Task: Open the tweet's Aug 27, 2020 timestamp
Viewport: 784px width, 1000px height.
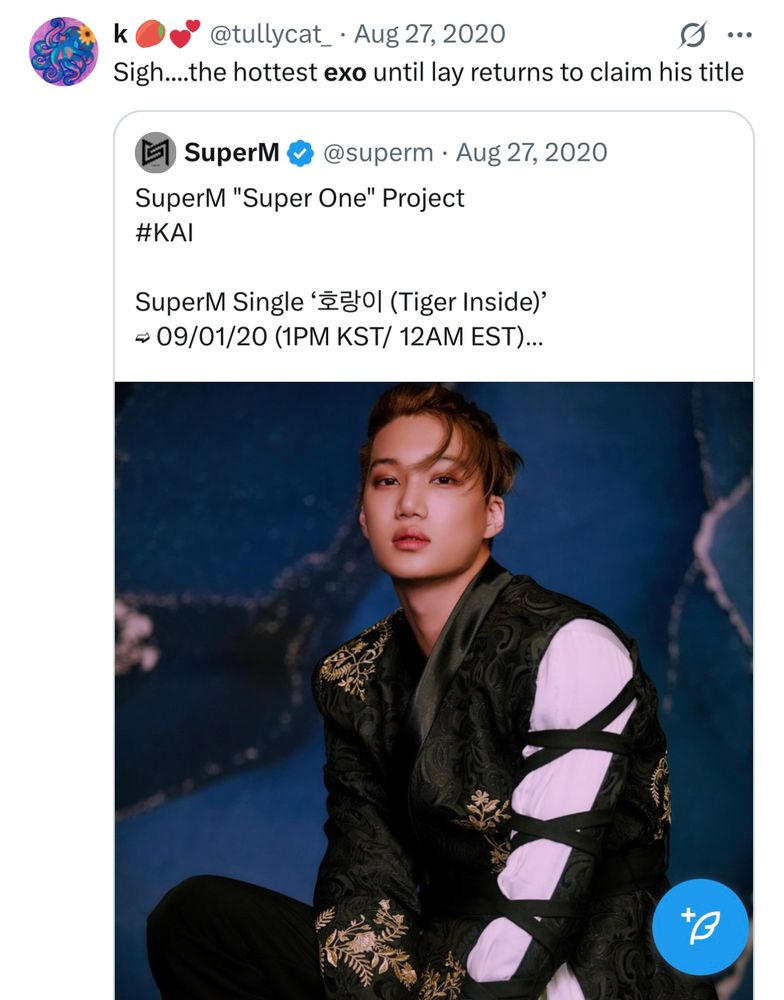Action: coord(430,34)
